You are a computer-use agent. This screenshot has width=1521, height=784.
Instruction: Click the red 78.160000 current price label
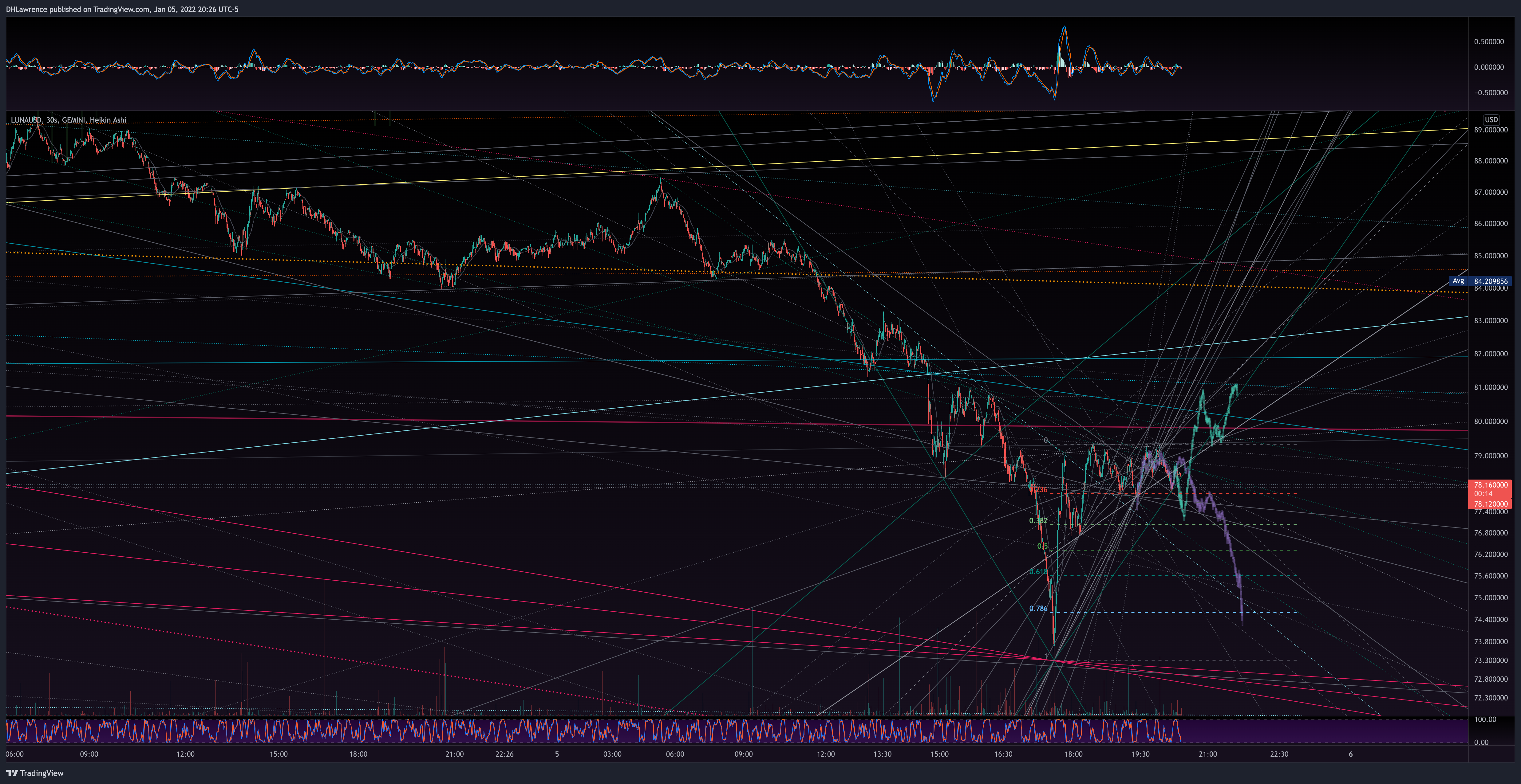[1490, 485]
